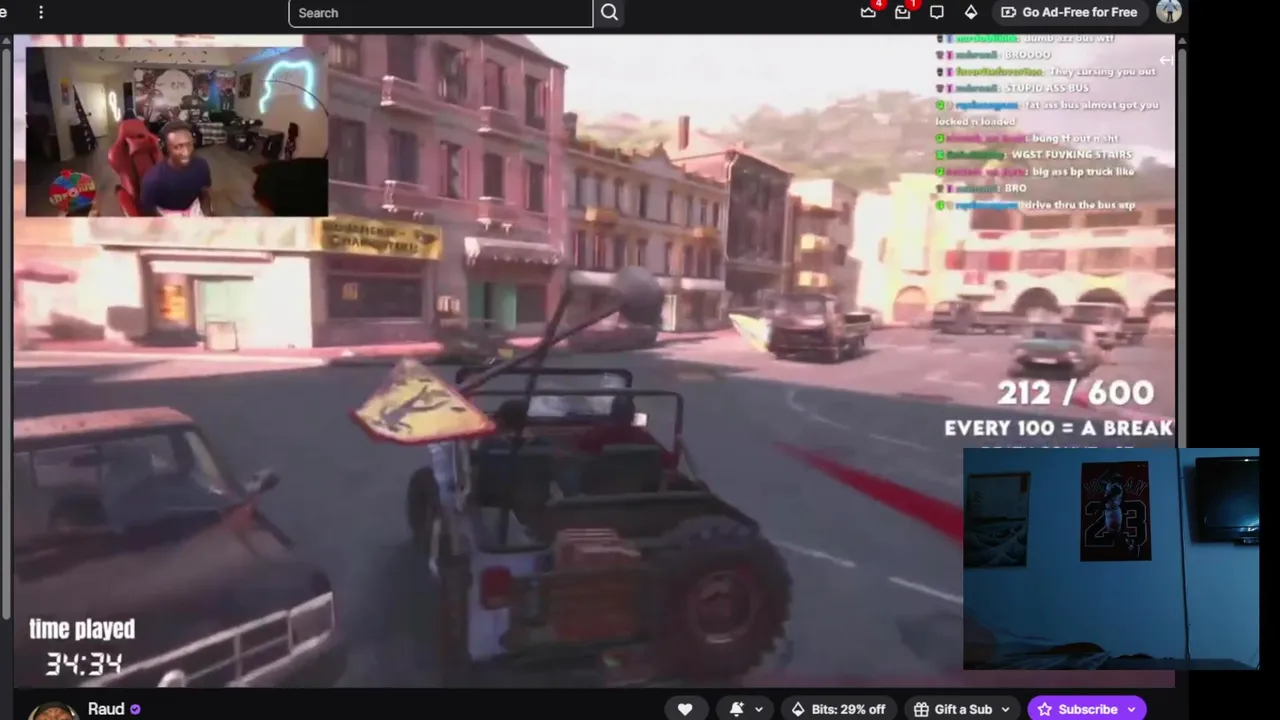Open the user profile avatar menu

[x=1168, y=12]
